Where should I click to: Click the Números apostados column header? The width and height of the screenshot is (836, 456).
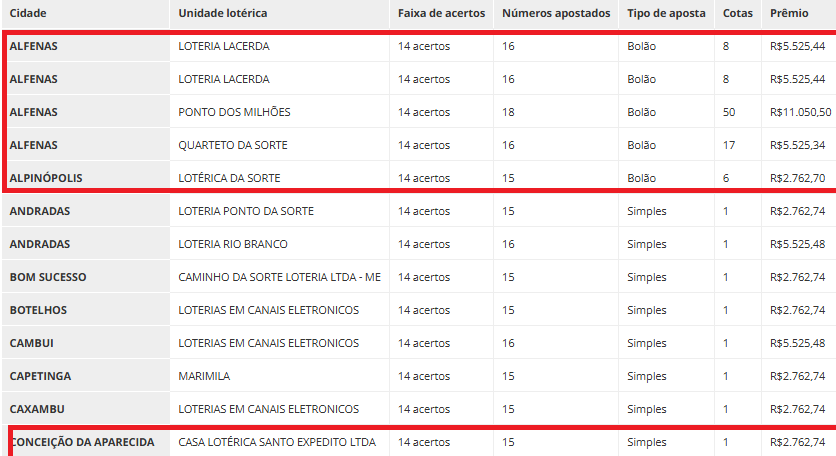(x=556, y=13)
